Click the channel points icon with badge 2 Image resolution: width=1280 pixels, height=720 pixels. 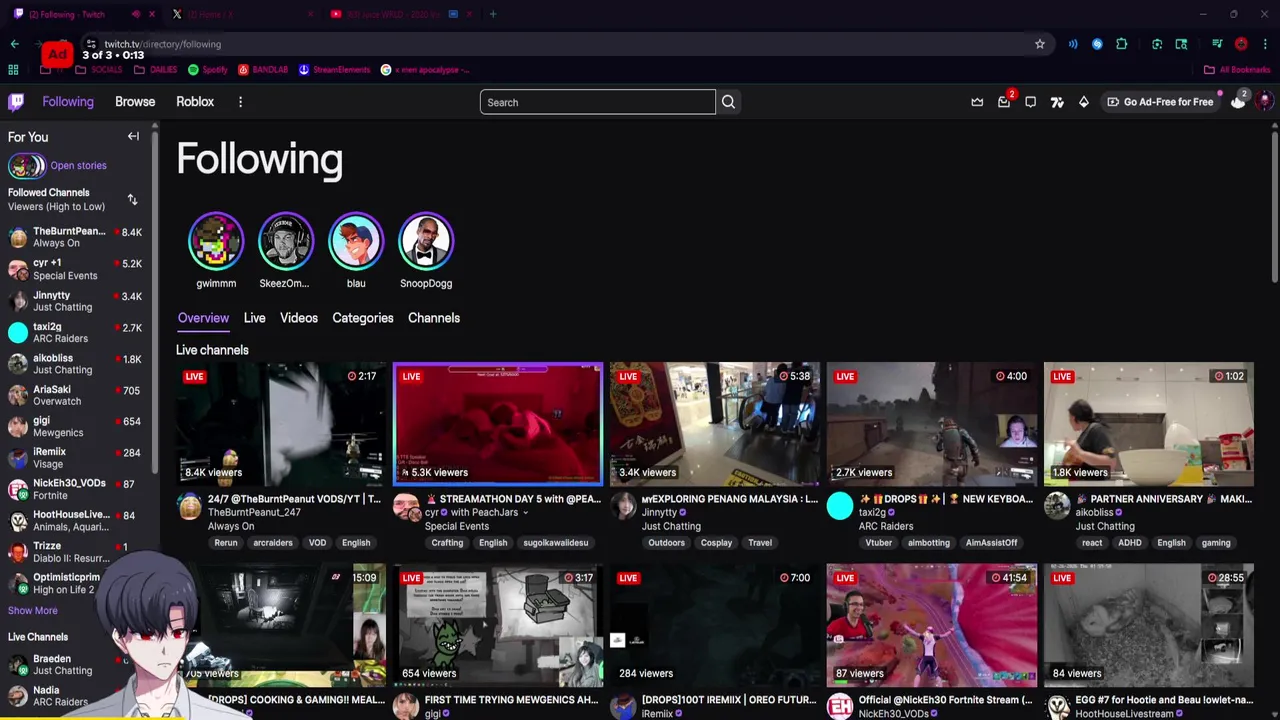(x=1238, y=101)
